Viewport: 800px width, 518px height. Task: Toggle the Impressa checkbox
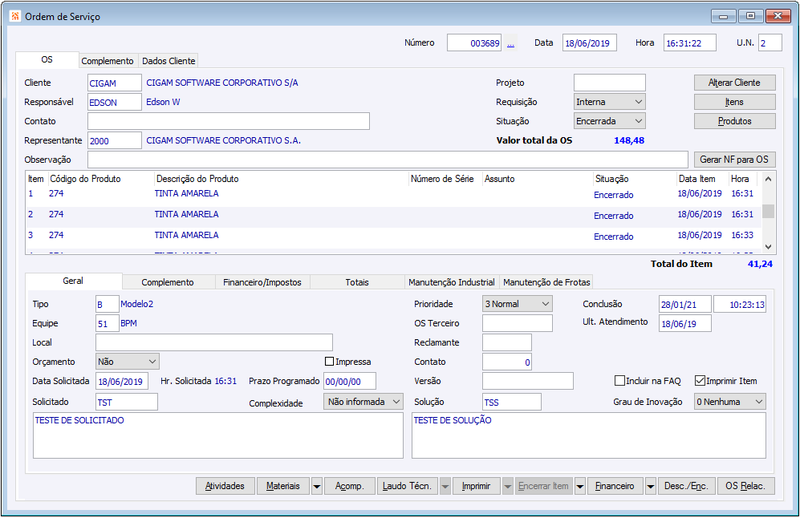coord(330,361)
